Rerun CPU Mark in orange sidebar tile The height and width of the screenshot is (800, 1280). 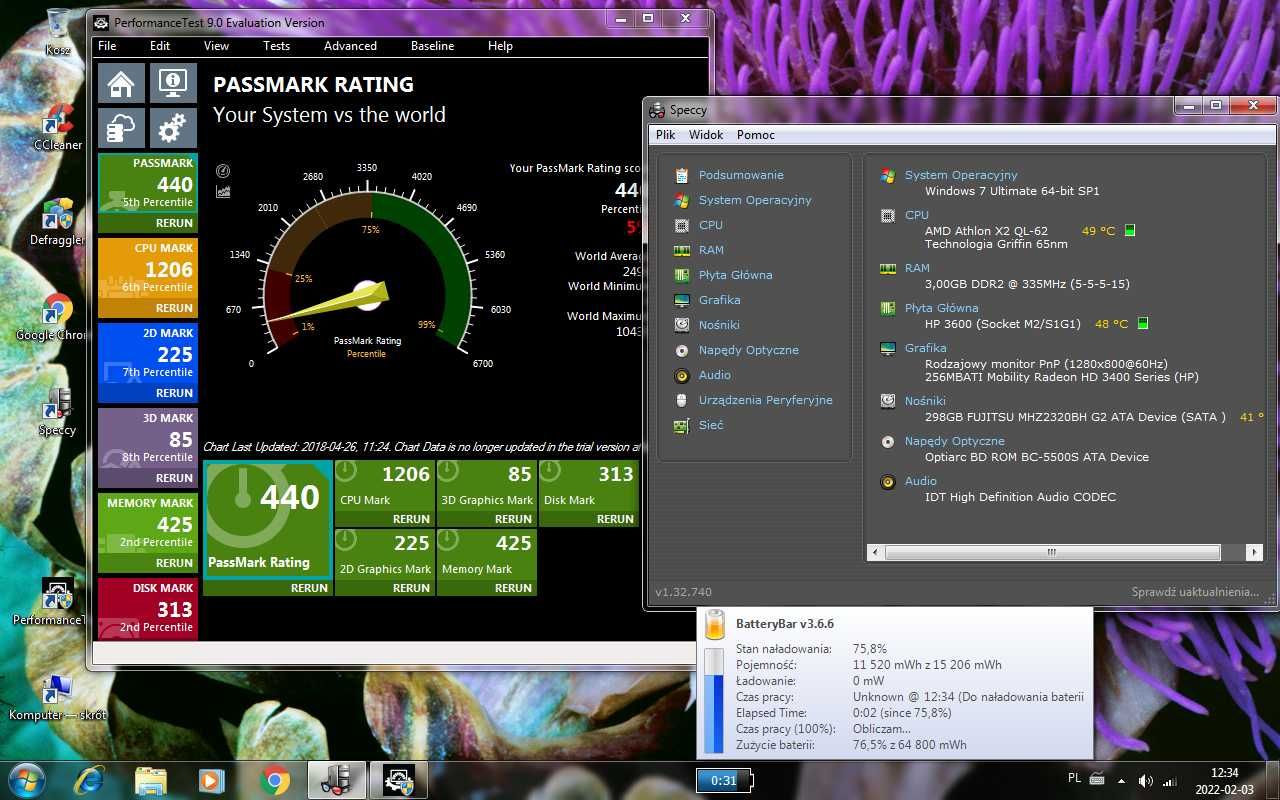(174, 308)
